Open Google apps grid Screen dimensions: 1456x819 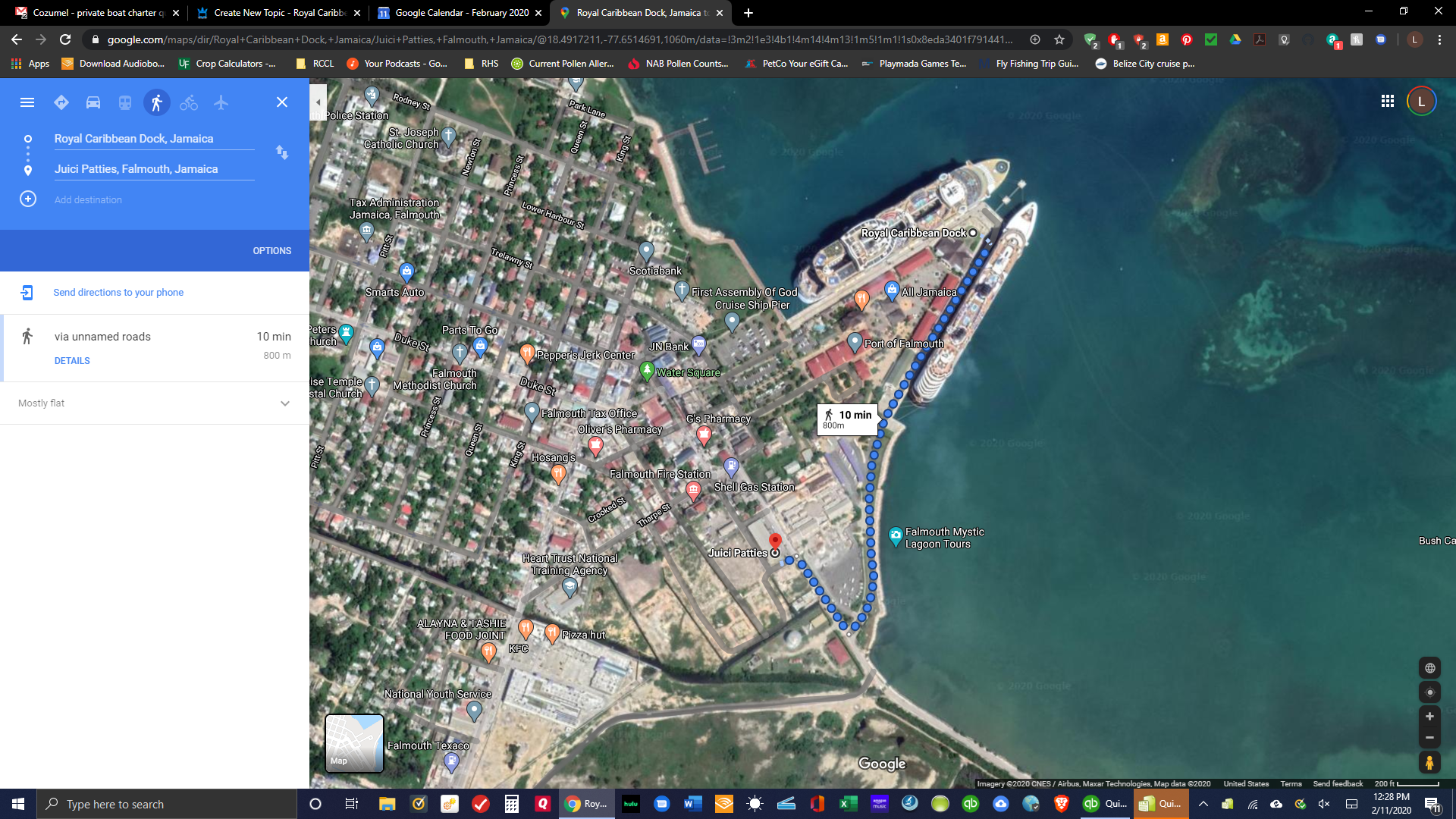[1388, 102]
